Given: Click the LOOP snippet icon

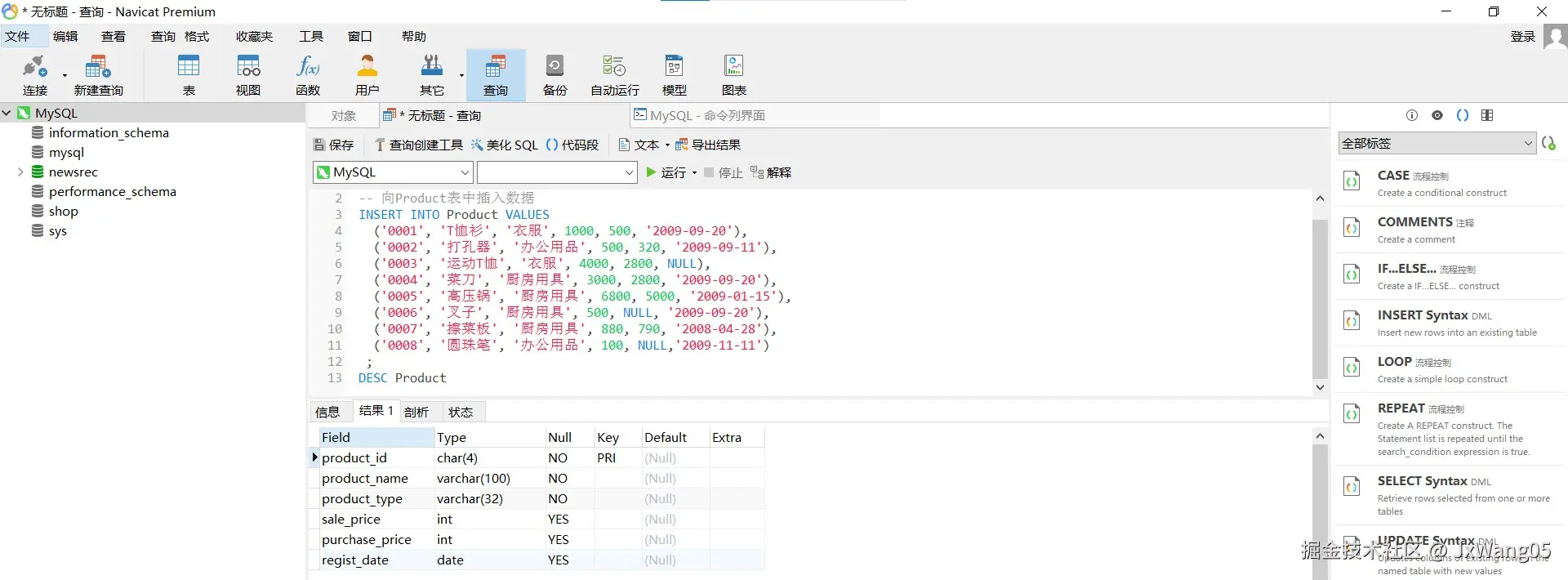Looking at the screenshot, I should coord(1352,368).
